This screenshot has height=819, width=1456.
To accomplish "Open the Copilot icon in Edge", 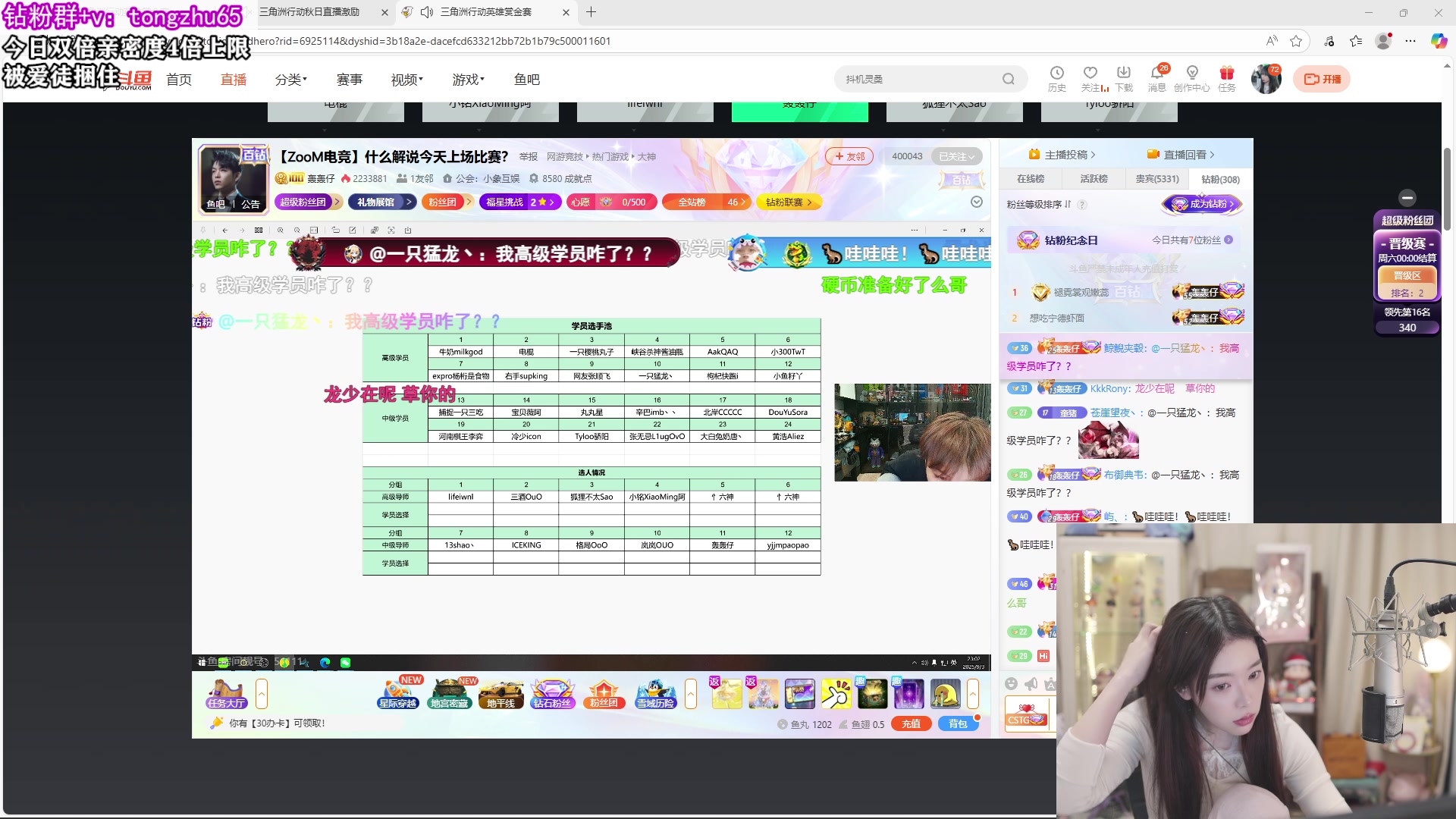I will [1439, 41].
